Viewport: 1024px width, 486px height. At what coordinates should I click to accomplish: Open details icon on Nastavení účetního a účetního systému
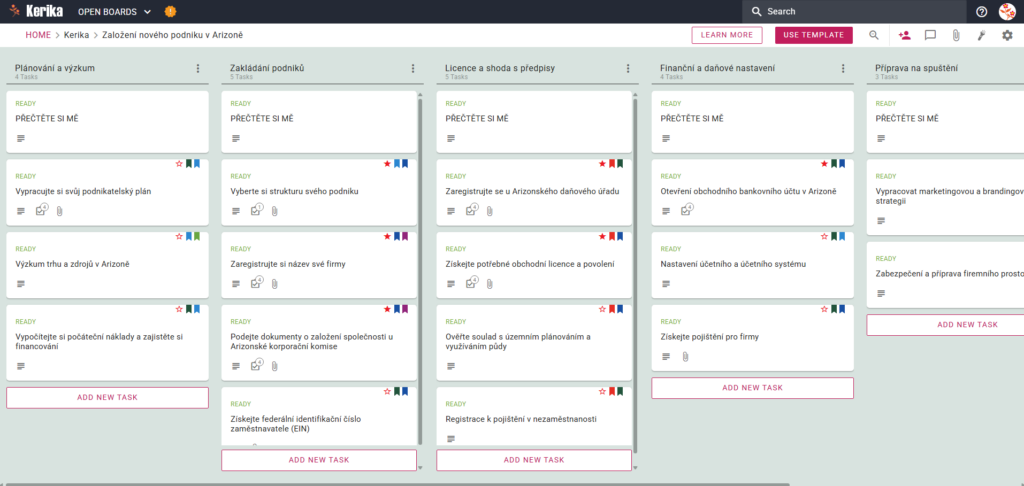(666, 284)
